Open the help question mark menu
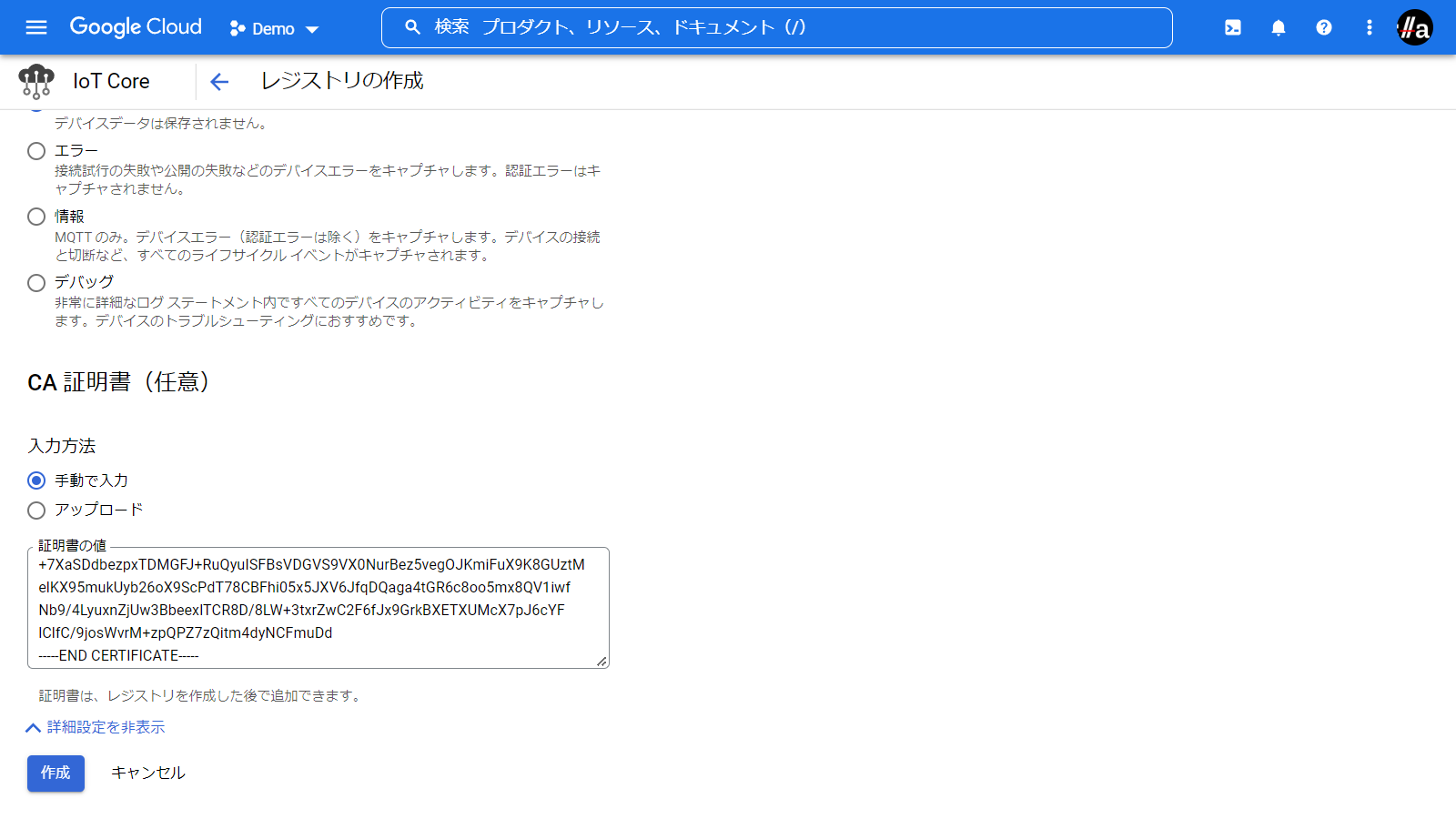This screenshot has height=819, width=1456. (1324, 27)
